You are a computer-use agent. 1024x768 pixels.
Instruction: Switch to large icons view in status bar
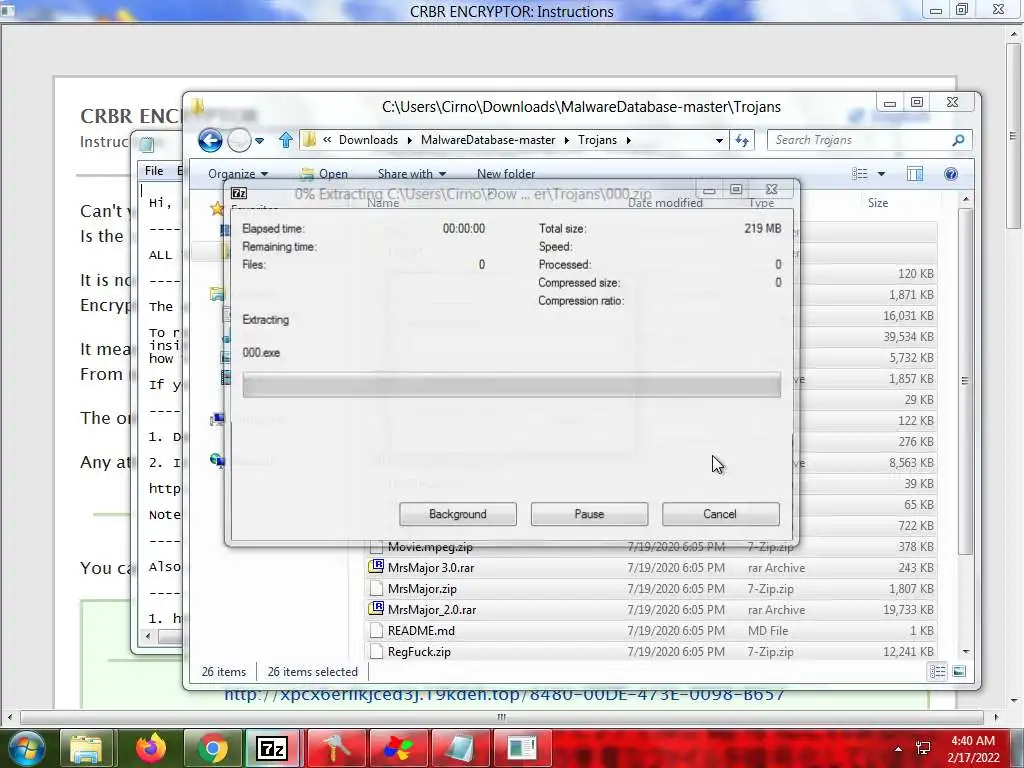point(959,671)
